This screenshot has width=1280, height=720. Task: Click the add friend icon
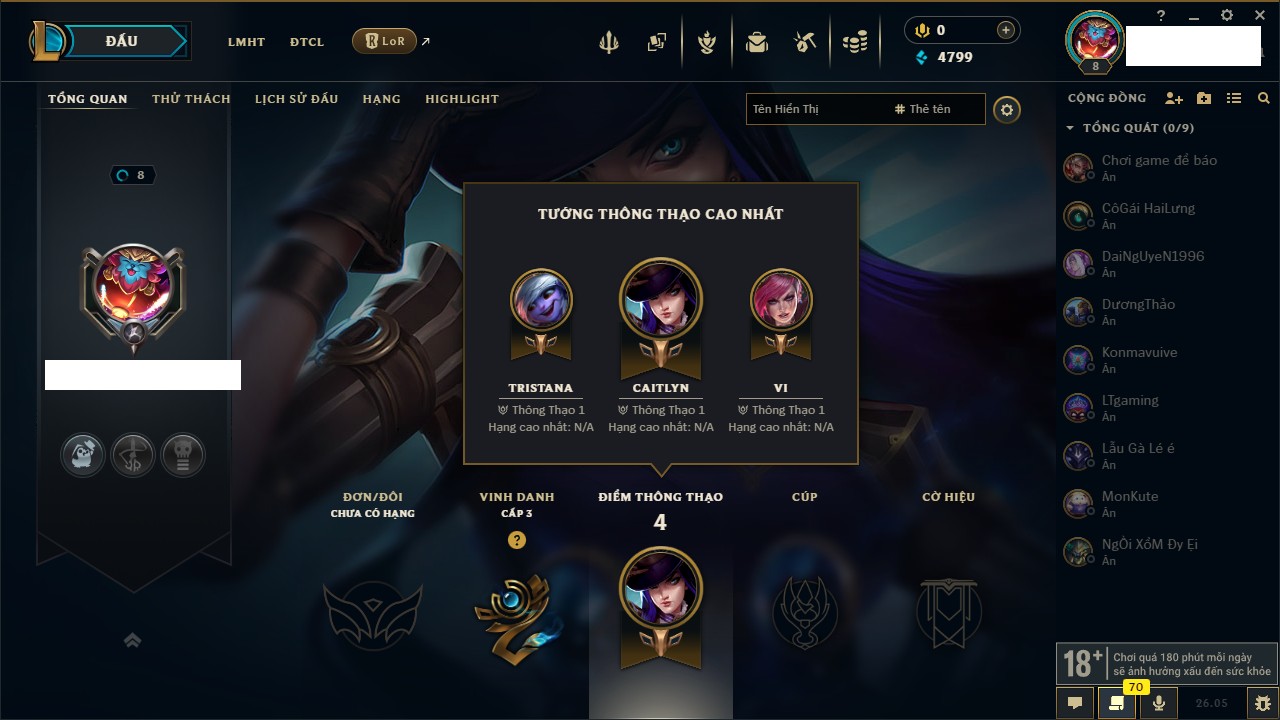(1174, 98)
